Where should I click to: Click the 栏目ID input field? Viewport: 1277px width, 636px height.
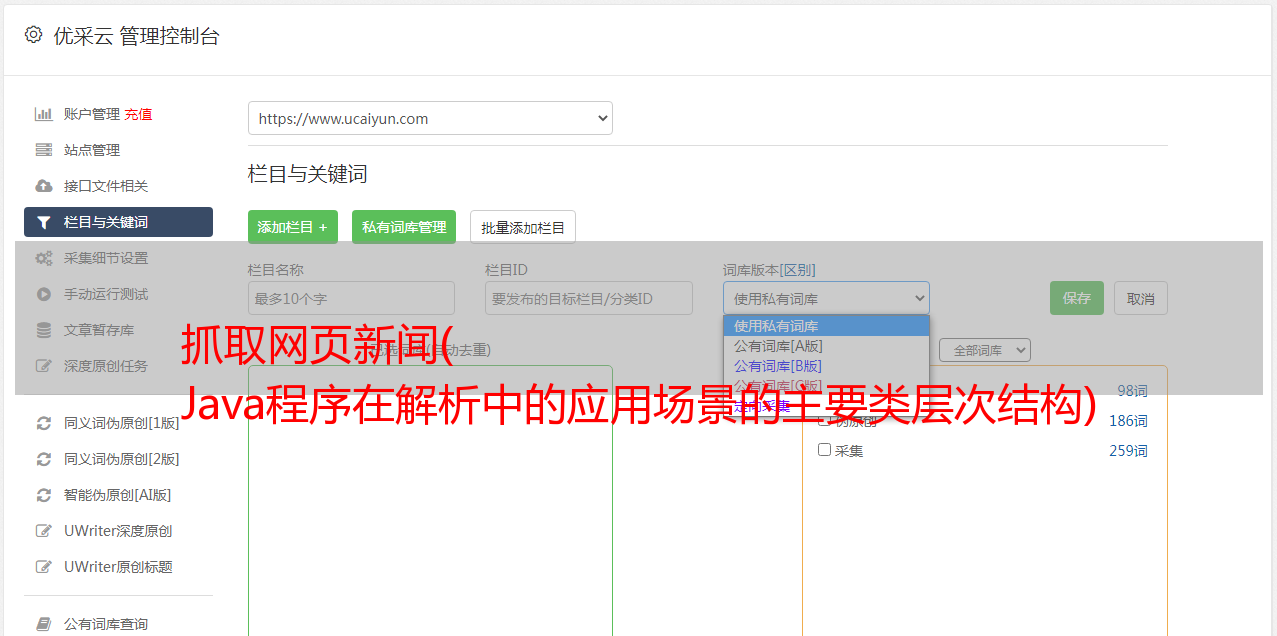(589, 298)
